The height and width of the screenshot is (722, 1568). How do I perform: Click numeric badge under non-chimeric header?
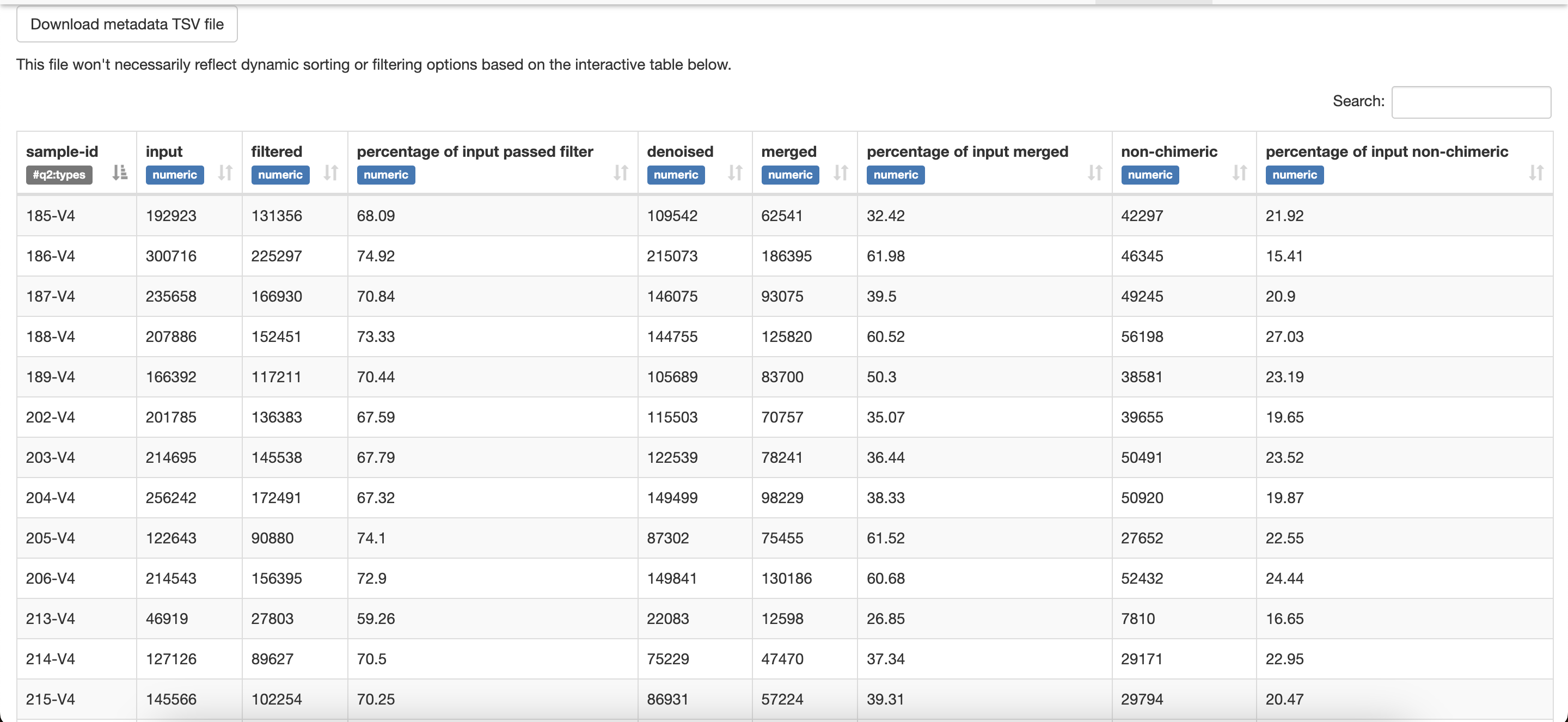coord(1149,175)
